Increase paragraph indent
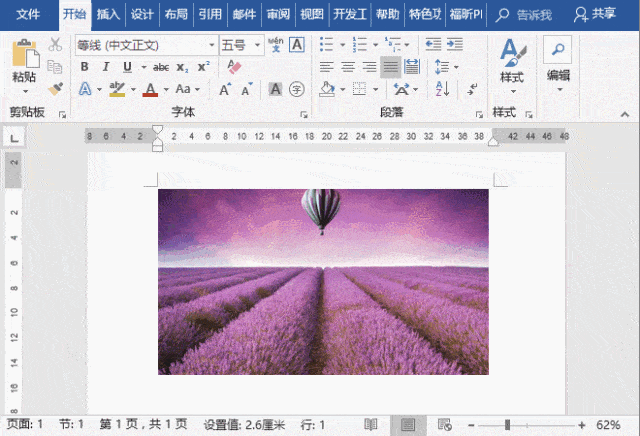Screen dimensions: 640x436 pos(455,44)
